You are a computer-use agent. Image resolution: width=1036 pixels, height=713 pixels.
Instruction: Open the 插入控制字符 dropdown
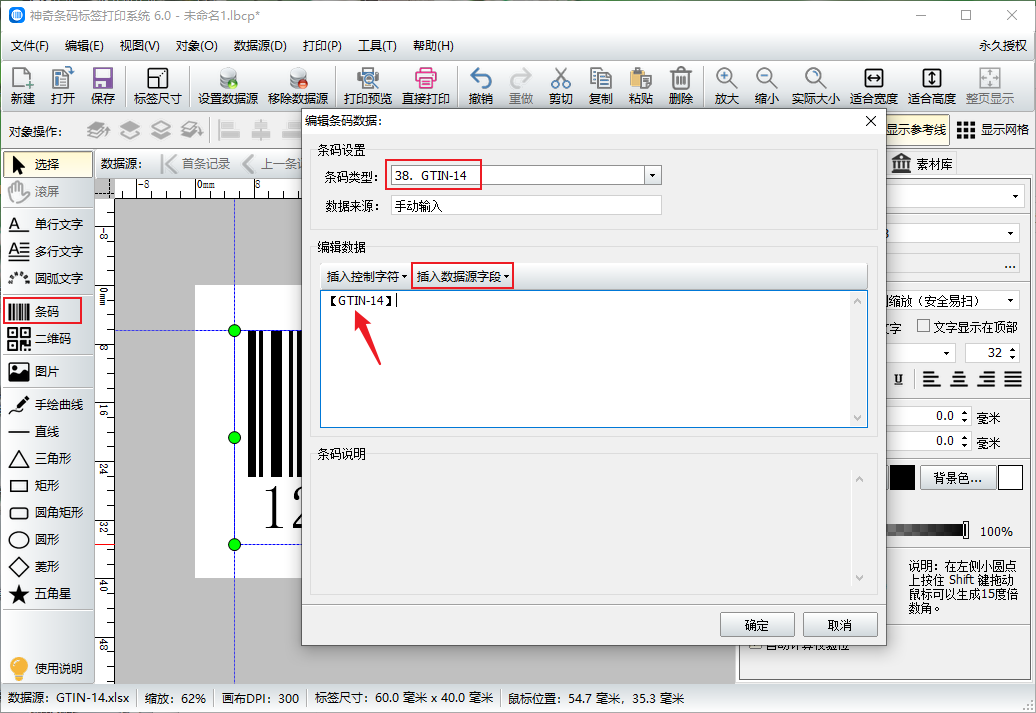coord(366,276)
